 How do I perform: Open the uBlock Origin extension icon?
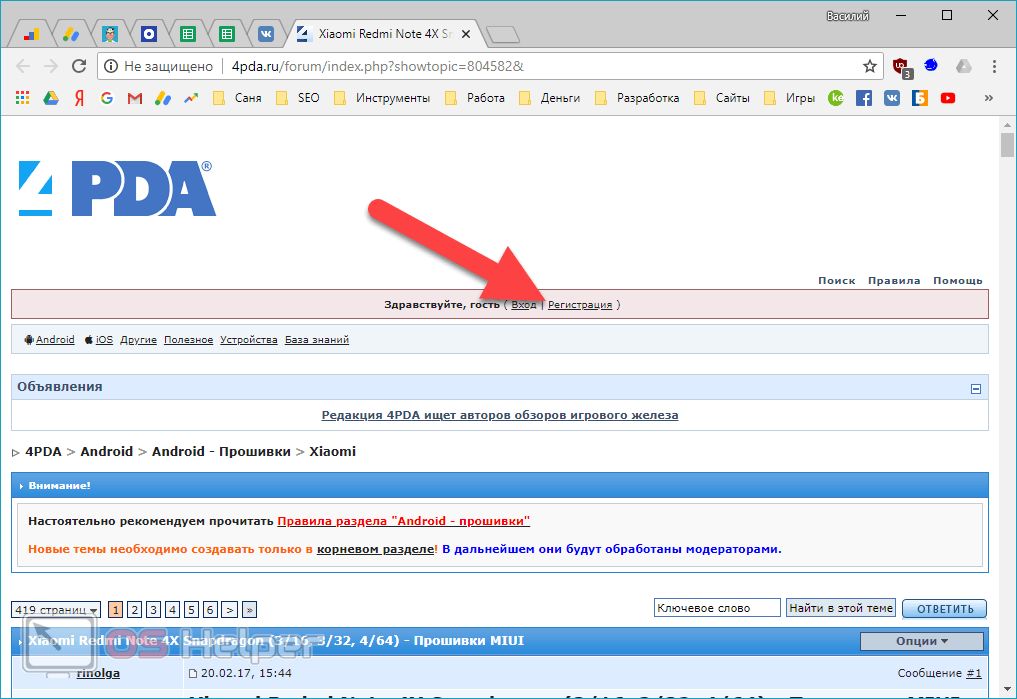click(902, 67)
